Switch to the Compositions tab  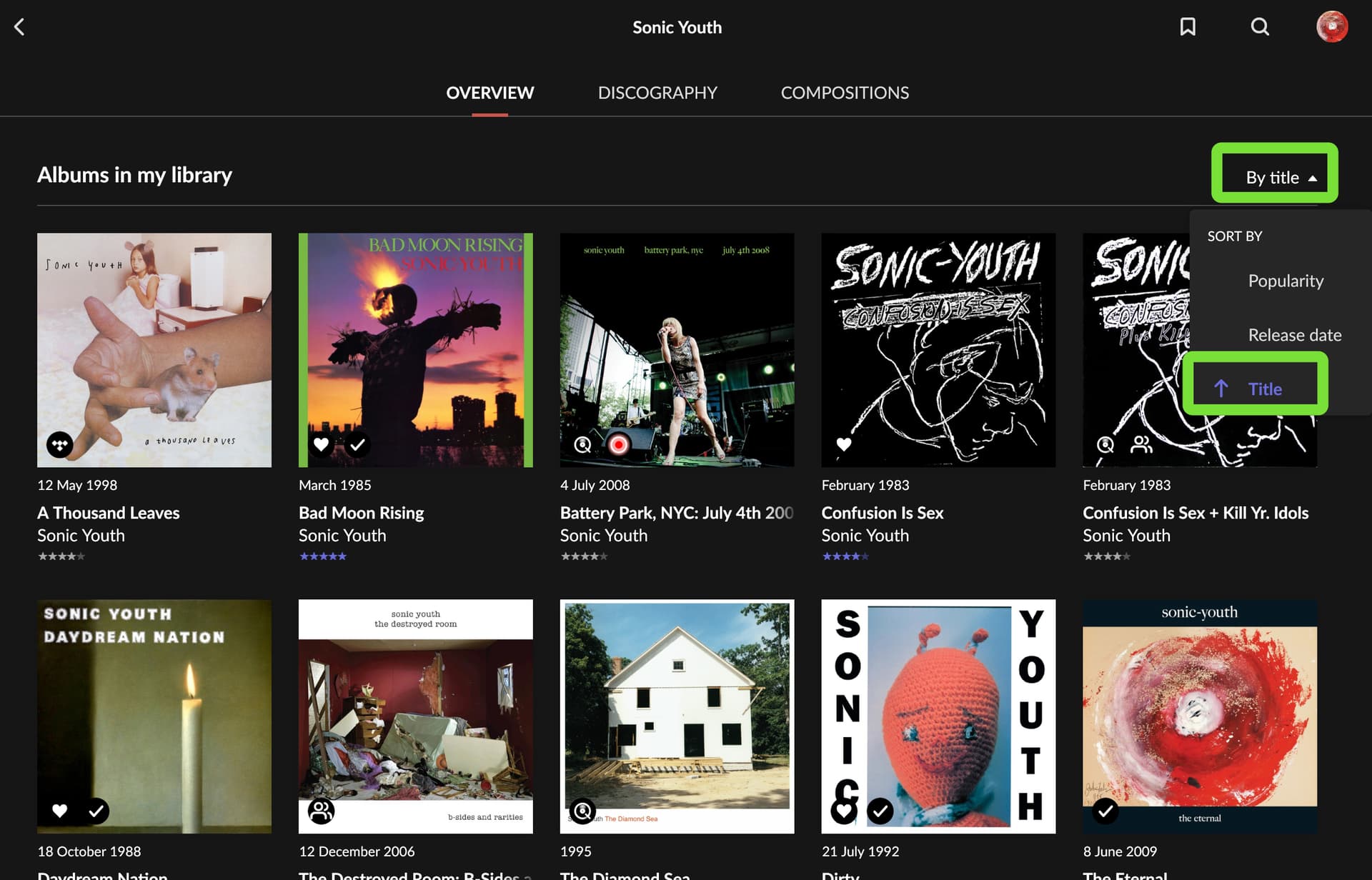[845, 93]
